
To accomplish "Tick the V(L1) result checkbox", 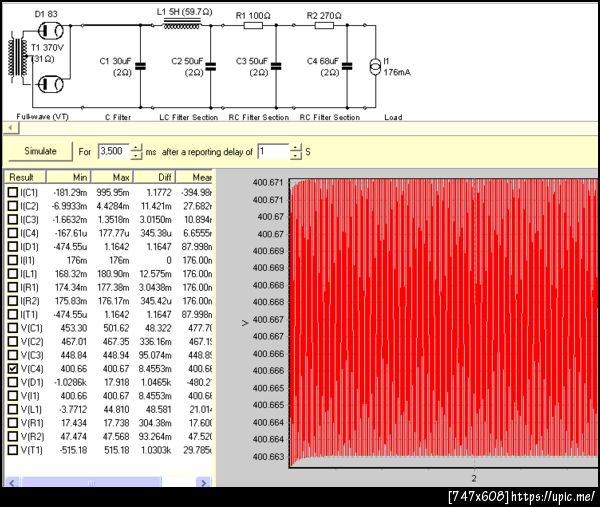I will [13, 409].
